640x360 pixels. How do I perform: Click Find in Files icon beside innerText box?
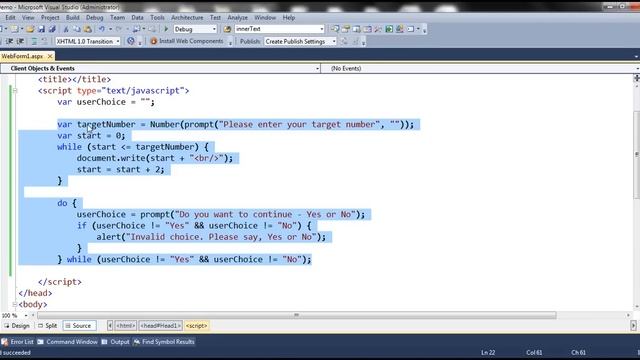[227, 29]
